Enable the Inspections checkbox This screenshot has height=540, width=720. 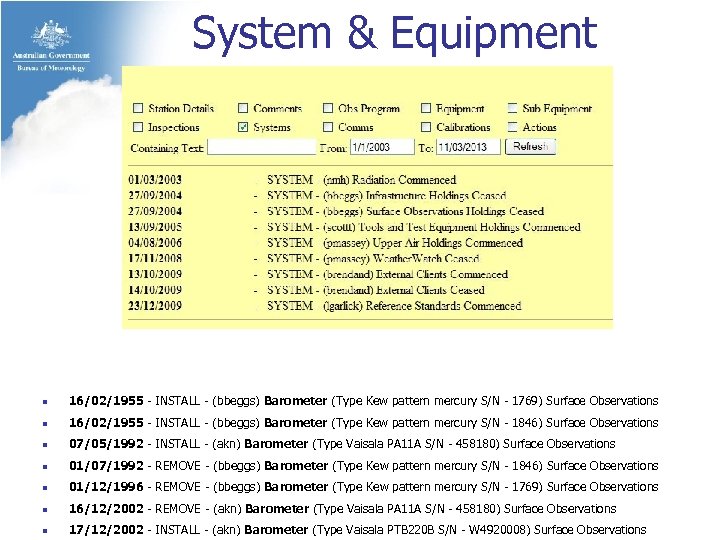(138, 127)
